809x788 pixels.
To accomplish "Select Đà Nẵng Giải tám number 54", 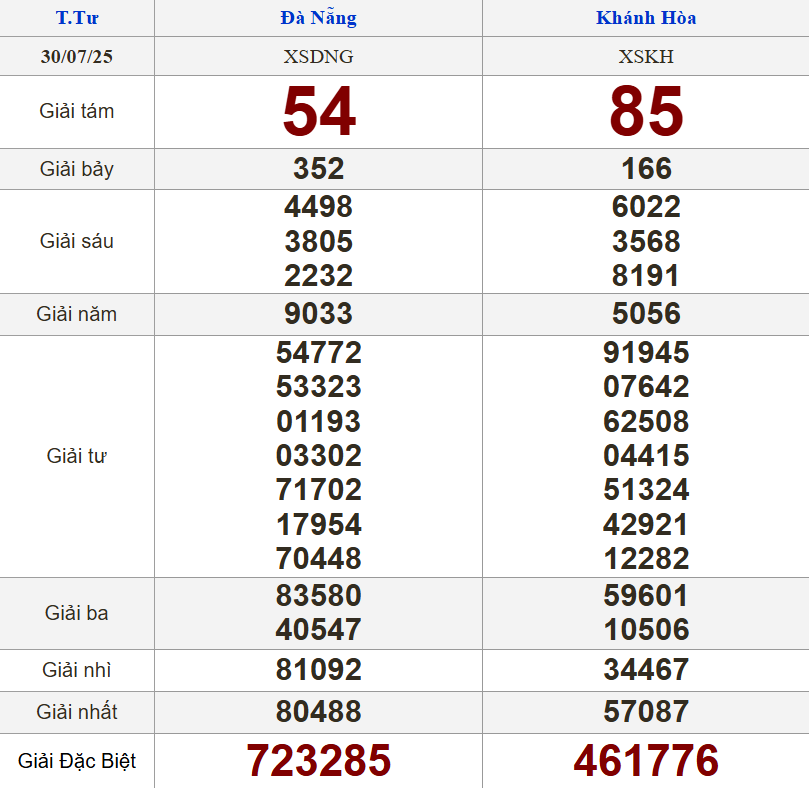I will pyautogui.click(x=318, y=111).
